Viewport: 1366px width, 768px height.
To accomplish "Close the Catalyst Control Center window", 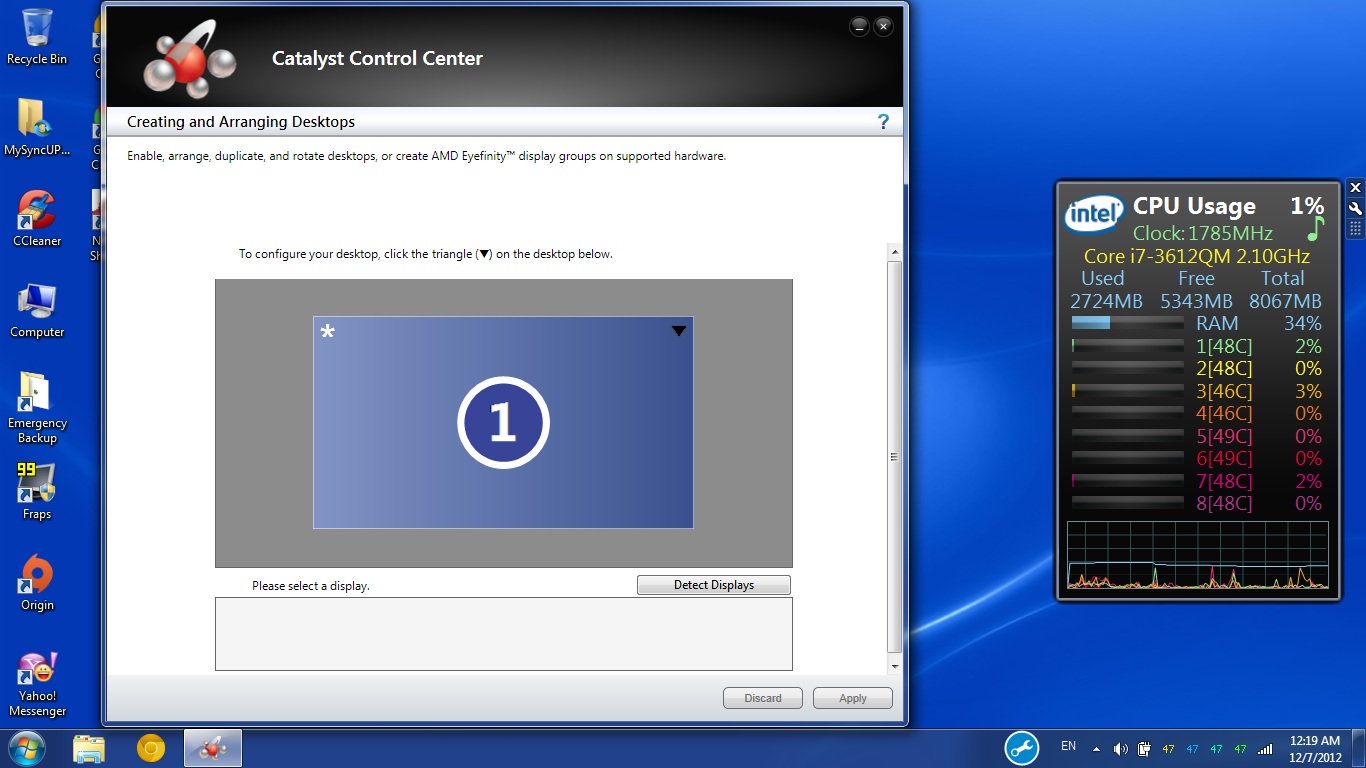I will pos(883,27).
